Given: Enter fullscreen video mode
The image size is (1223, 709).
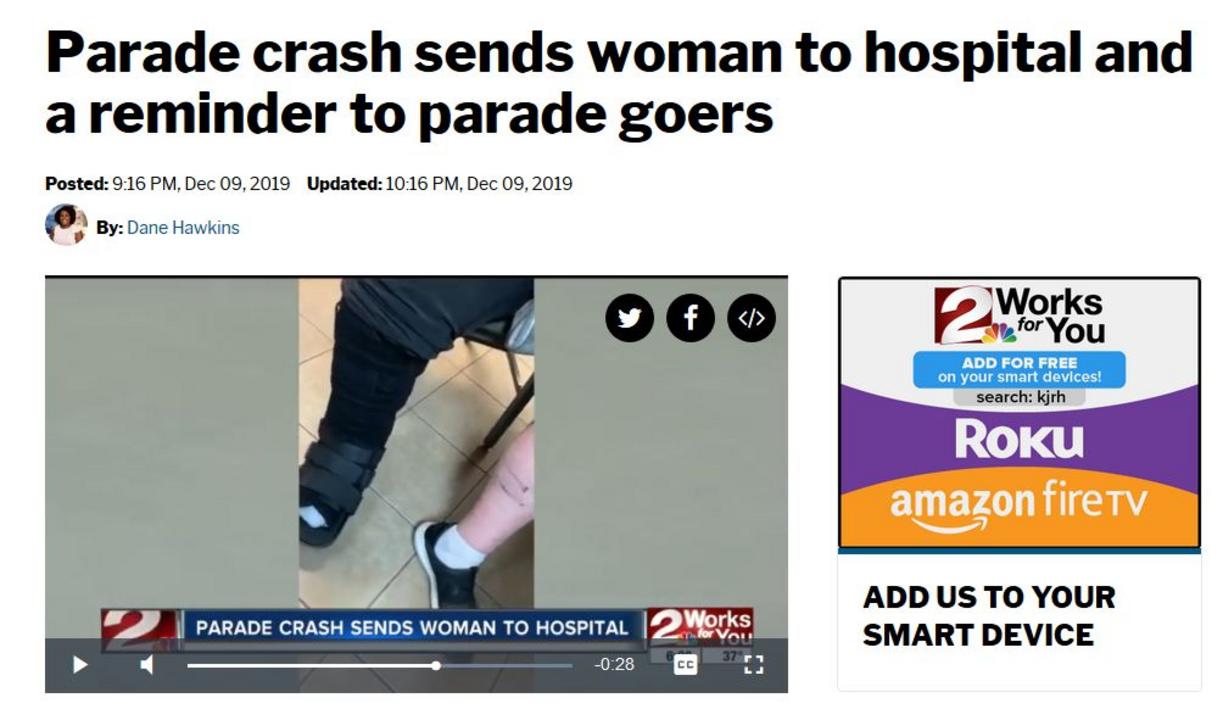Looking at the screenshot, I should pos(754,664).
